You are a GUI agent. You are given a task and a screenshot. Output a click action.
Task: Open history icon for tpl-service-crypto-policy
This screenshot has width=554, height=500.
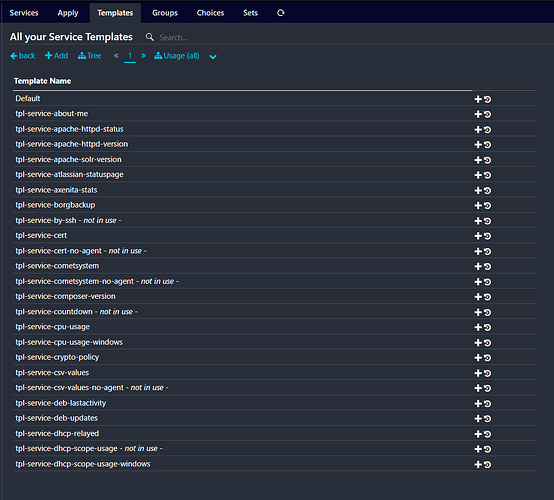click(x=488, y=358)
